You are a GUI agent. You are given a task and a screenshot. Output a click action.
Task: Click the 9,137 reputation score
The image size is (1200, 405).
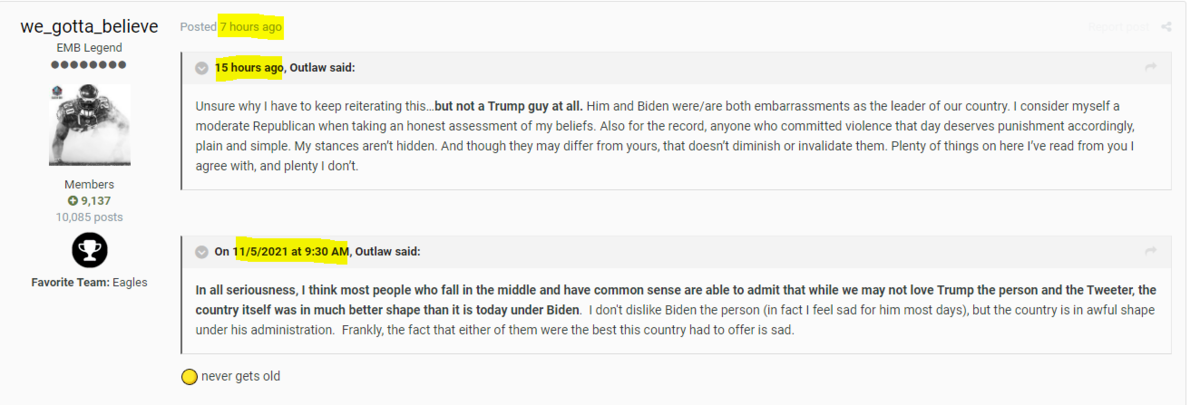coord(96,201)
